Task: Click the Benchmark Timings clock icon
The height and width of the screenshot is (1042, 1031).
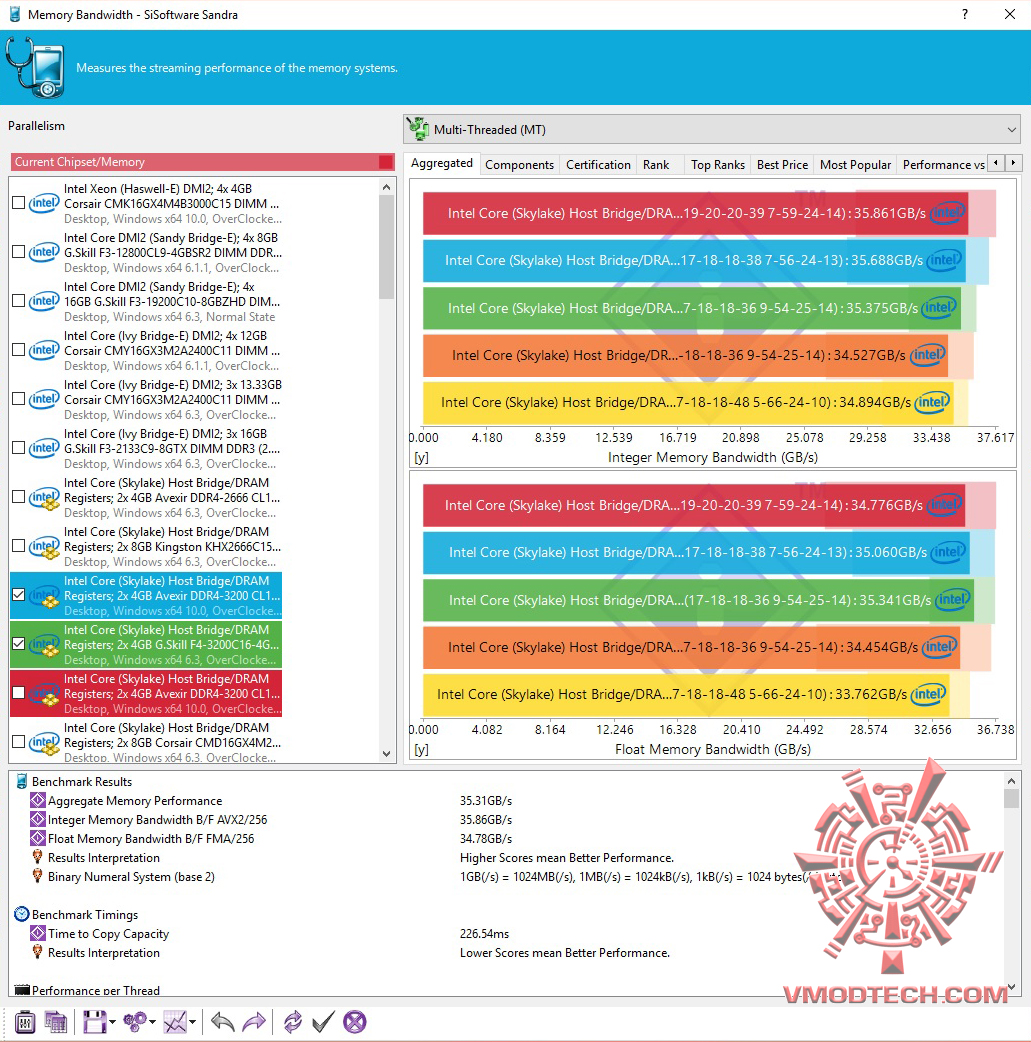Action: [22, 914]
